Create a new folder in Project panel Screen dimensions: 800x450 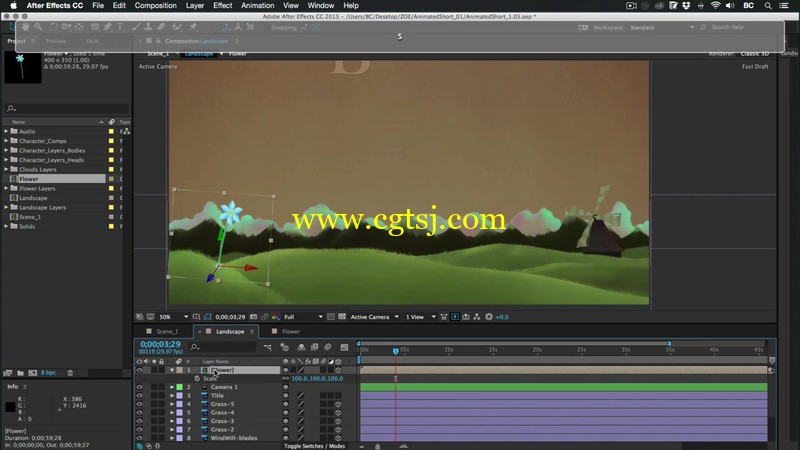pos(20,373)
